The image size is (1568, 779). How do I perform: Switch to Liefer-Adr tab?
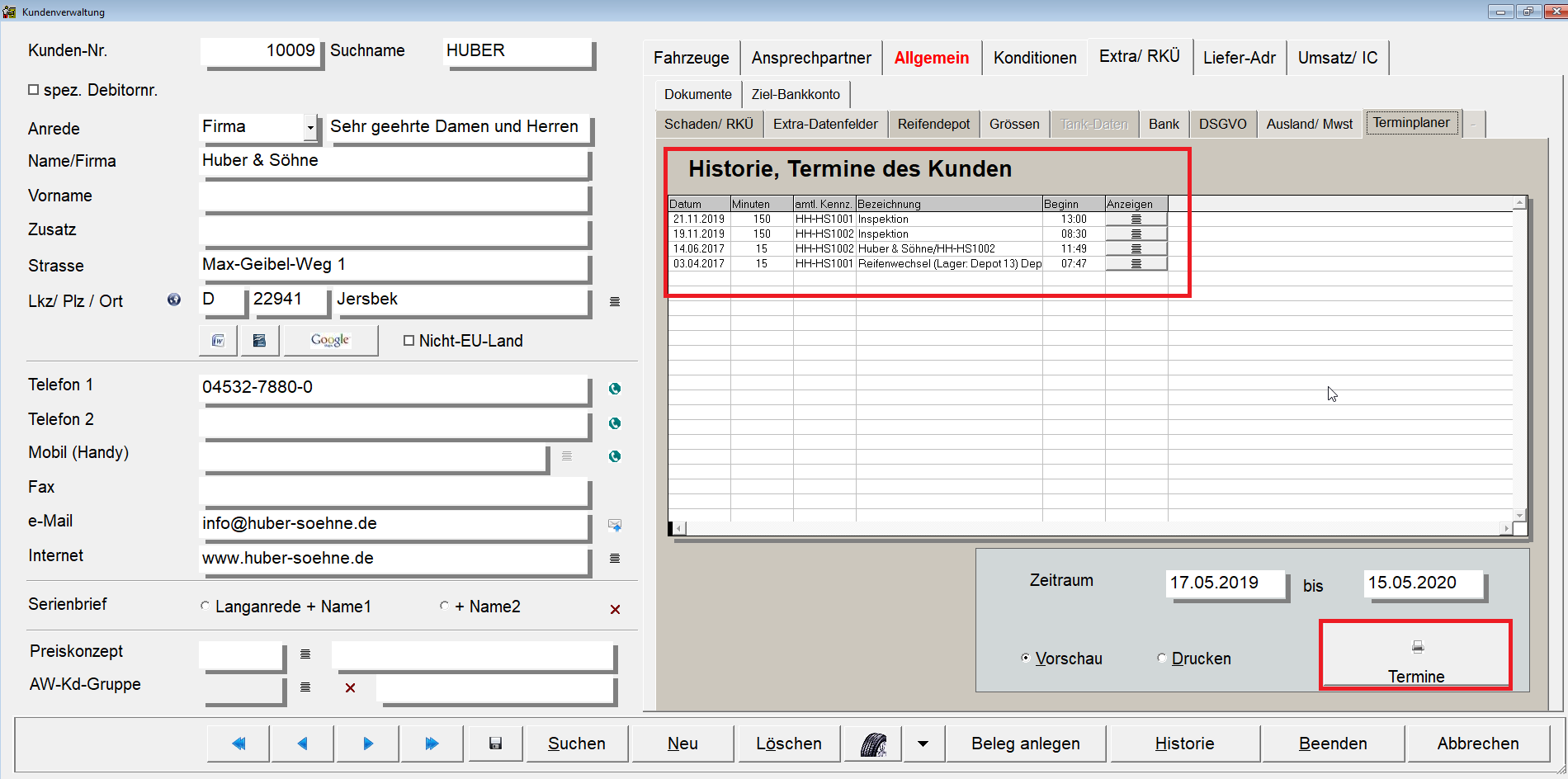[x=1240, y=58]
